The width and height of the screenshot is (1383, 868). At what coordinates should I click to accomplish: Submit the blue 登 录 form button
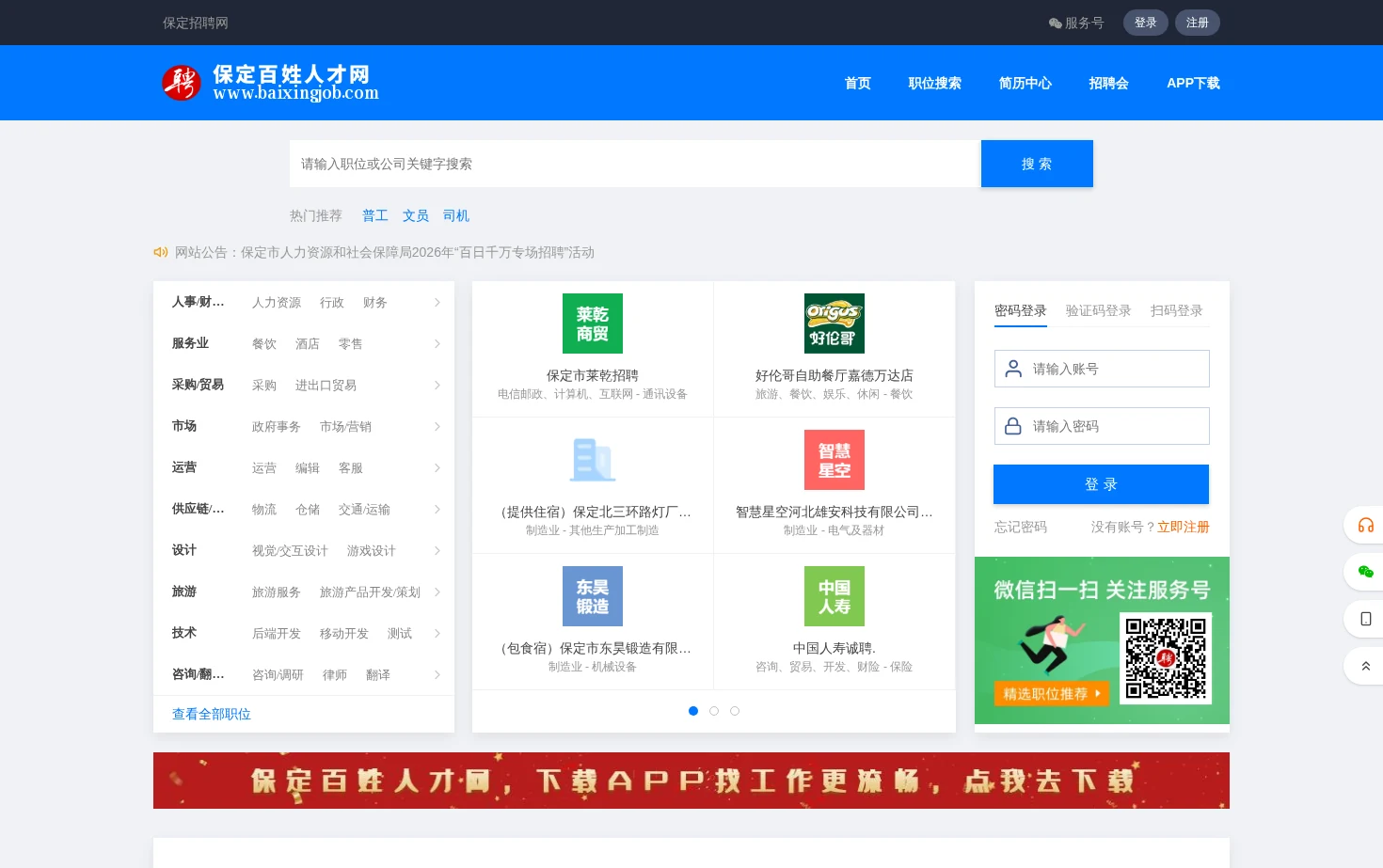[x=1101, y=484]
